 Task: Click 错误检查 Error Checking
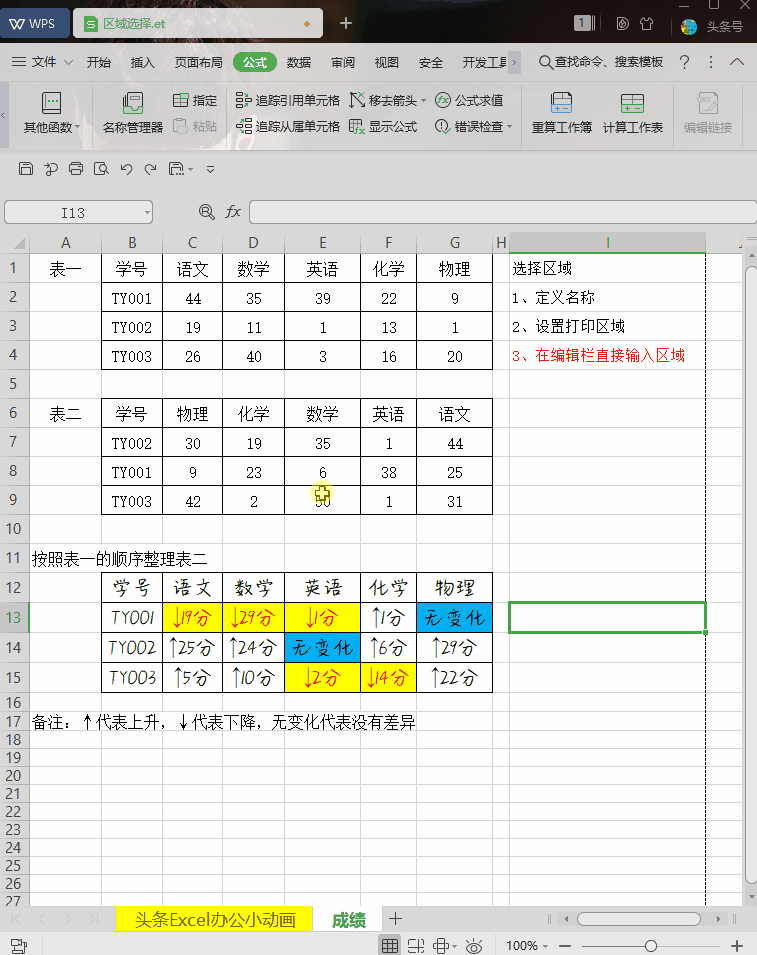pyautogui.click(x=470, y=127)
